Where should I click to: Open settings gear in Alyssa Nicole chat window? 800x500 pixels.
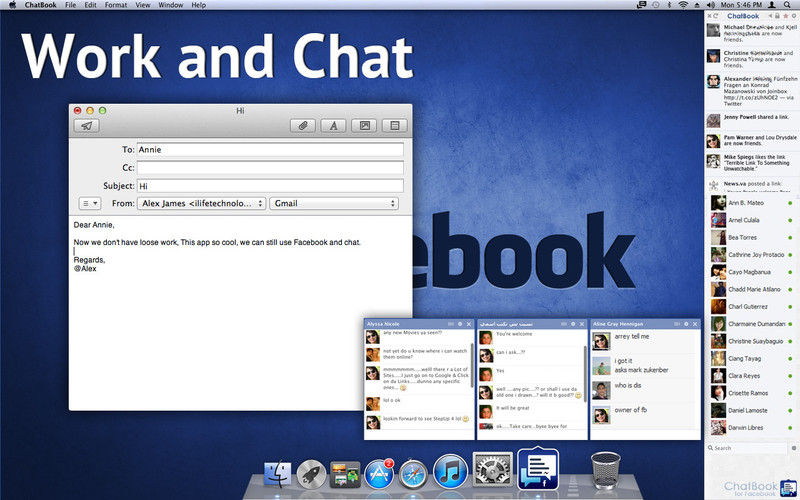460,324
